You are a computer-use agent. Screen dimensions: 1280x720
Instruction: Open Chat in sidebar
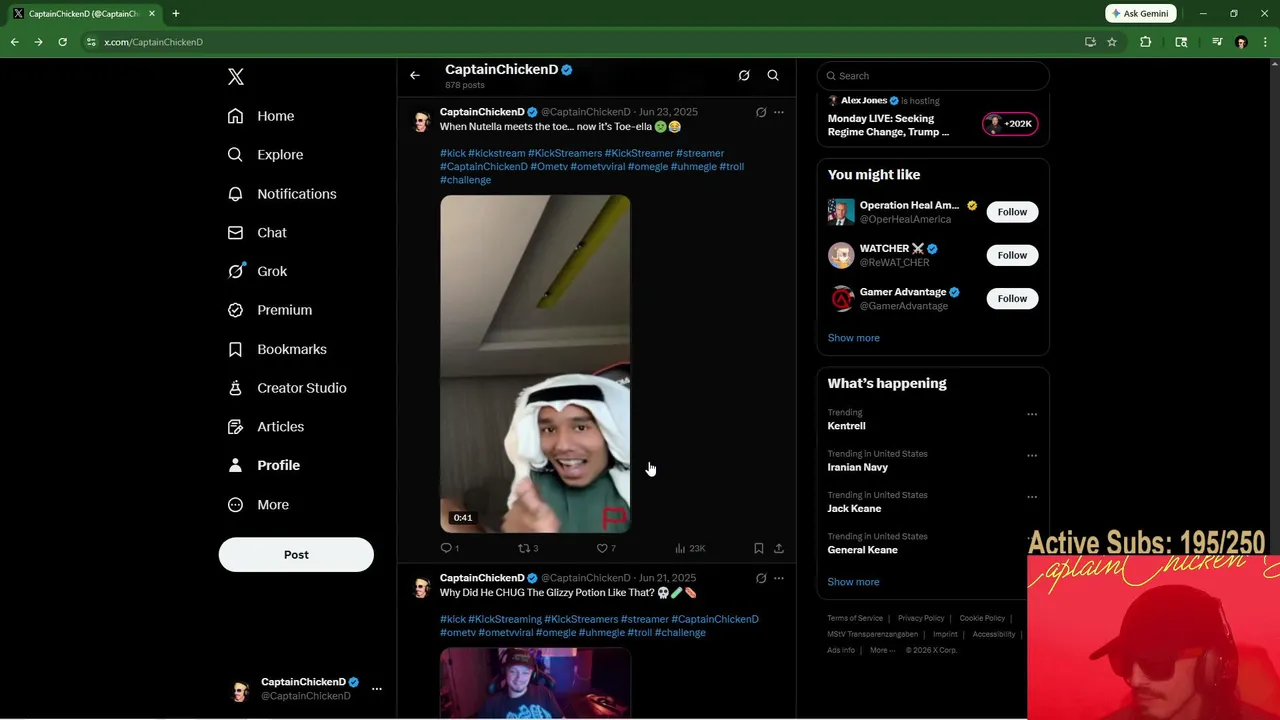click(x=256, y=232)
